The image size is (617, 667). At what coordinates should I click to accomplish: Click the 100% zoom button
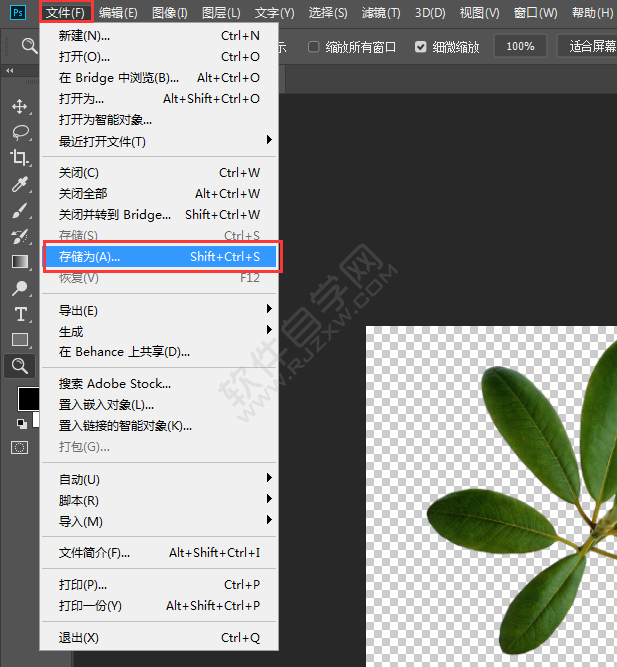click(x=520, y=46)
